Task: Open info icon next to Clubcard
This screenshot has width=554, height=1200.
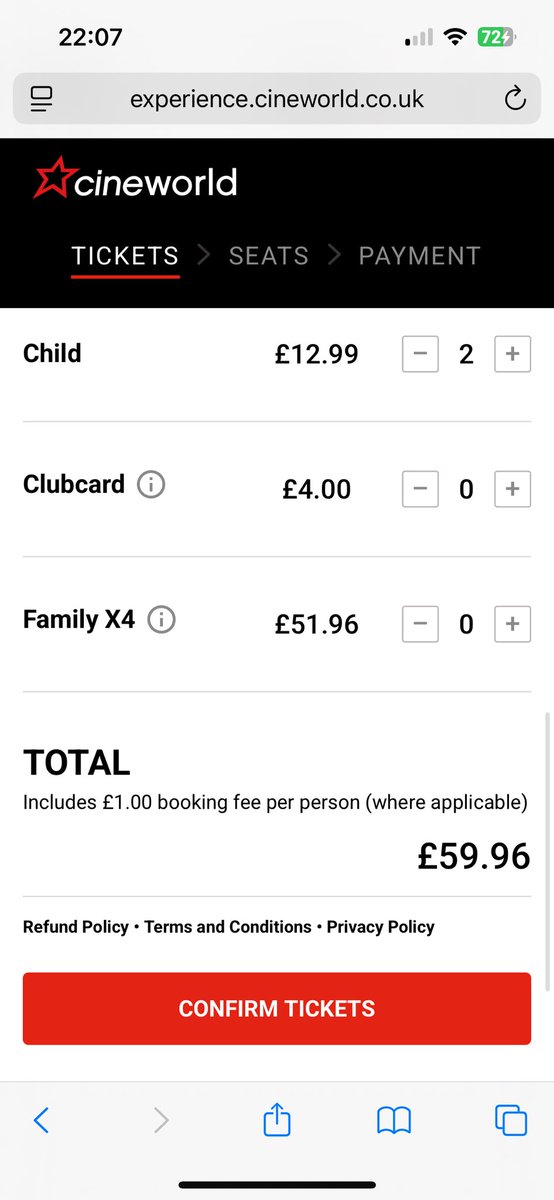Action: pyautogui.click(x=151, y=486)
